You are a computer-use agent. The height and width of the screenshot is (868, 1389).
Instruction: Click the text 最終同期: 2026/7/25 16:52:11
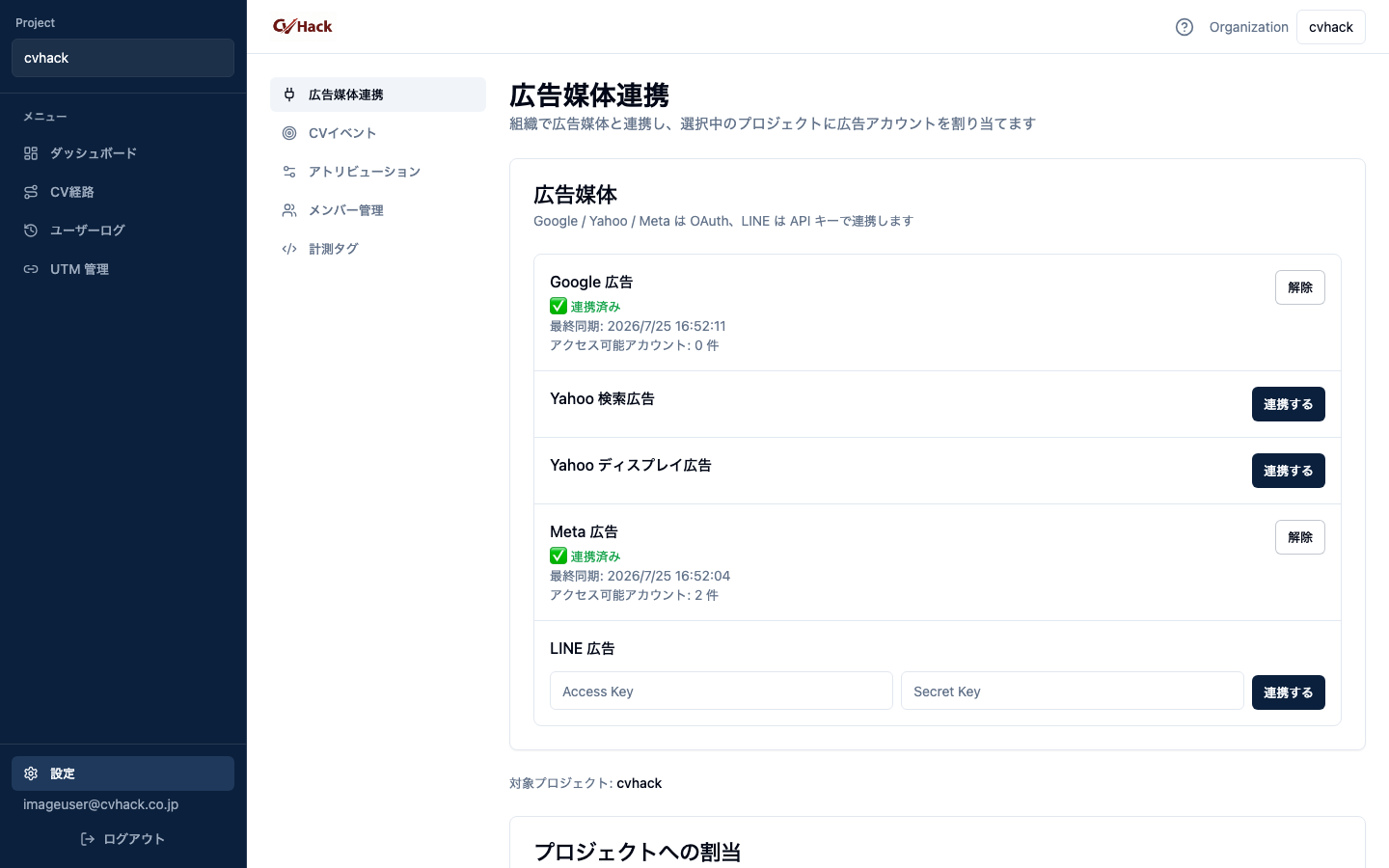pos(638,326)
